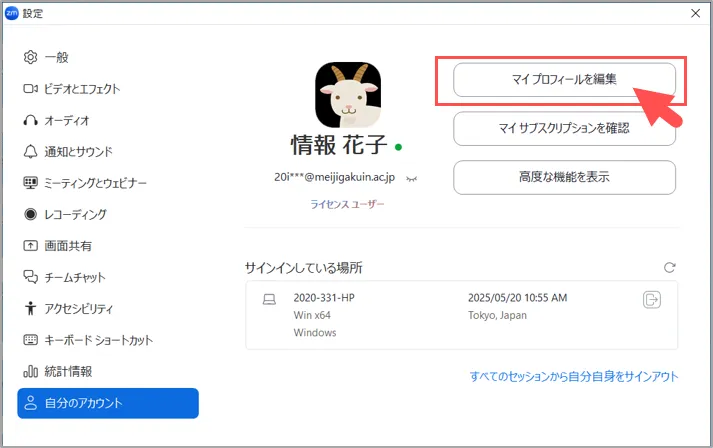
Task: Click the Zoom logo in title bar
Action: point(11,13)
